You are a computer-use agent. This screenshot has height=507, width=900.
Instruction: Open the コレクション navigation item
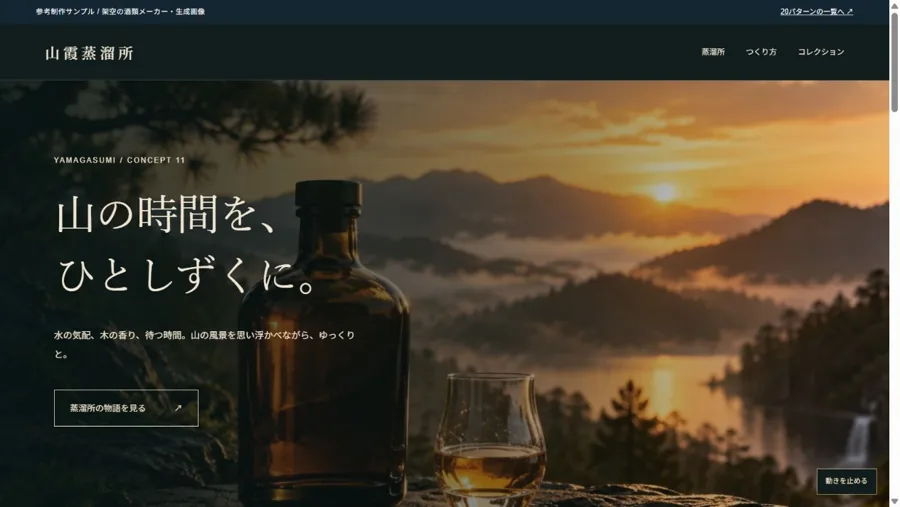coord(821,52)
